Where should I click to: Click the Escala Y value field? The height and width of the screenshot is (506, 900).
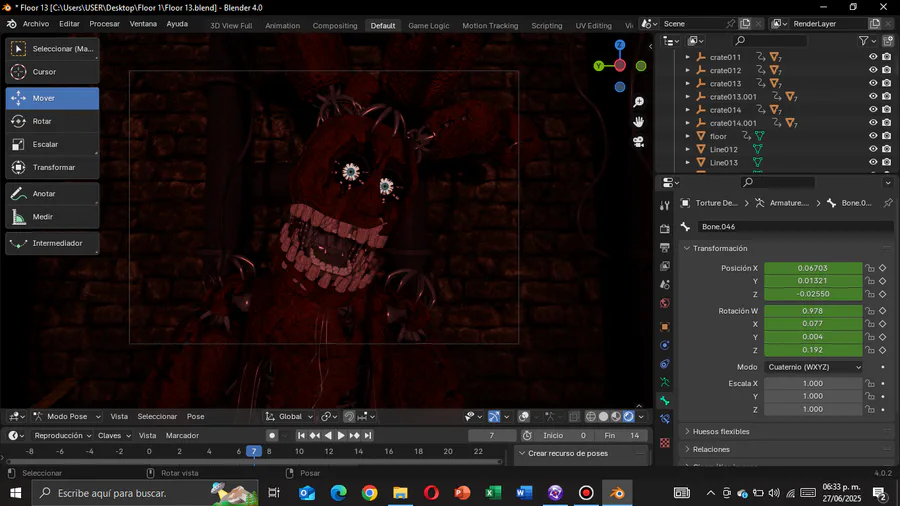(x=813, y=396)
